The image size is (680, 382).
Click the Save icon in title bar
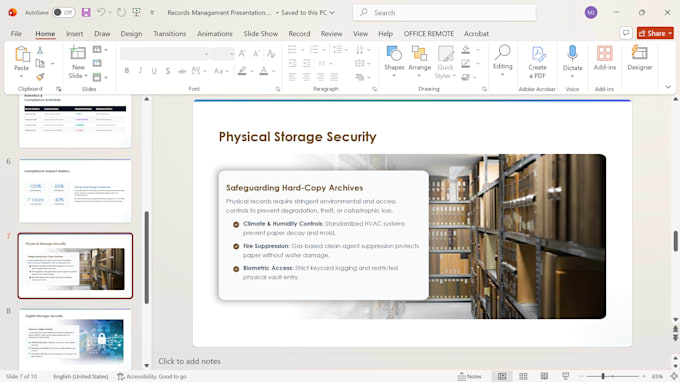pyautogui.click(x=86, y=13)
